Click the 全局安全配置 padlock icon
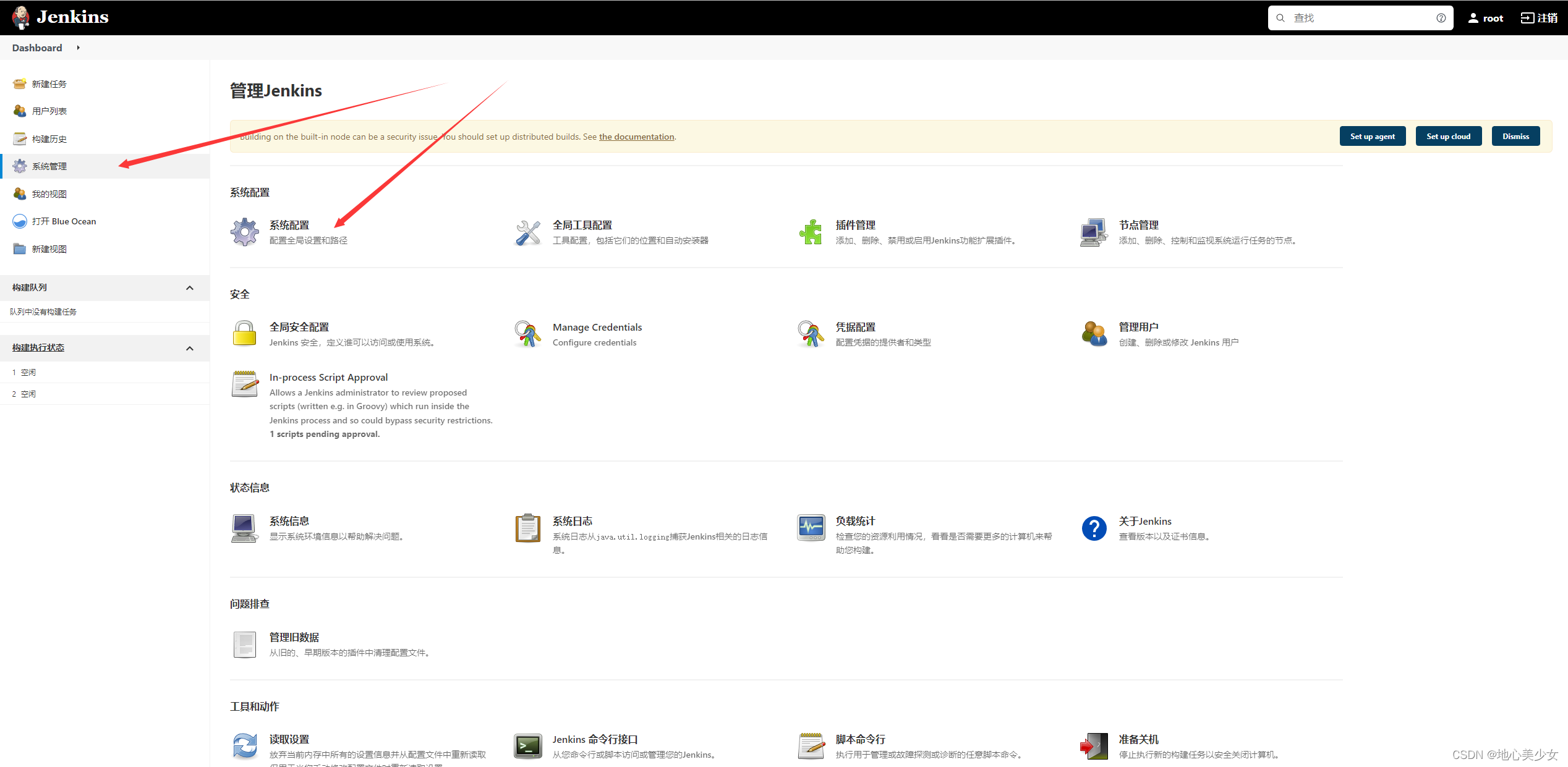This screenshot has width=1568, height=767. click(245, 334)
